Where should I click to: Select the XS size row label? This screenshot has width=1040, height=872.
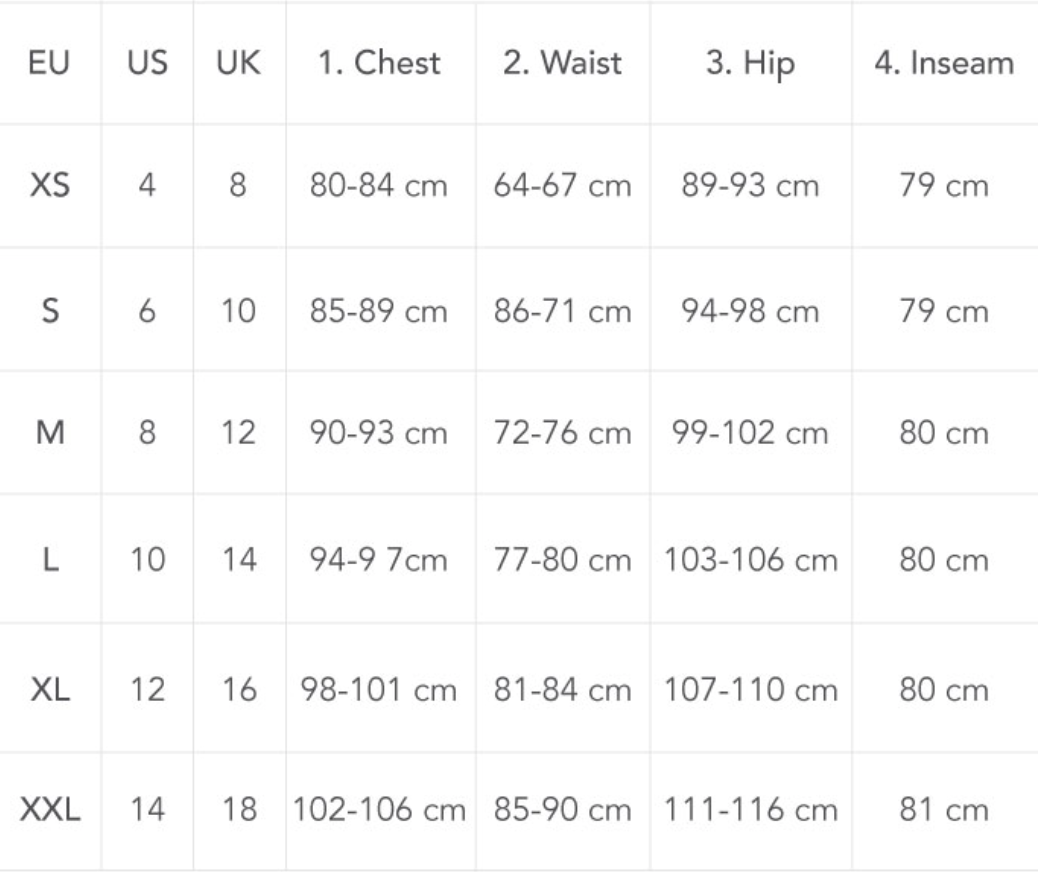[x=49, y=187]
